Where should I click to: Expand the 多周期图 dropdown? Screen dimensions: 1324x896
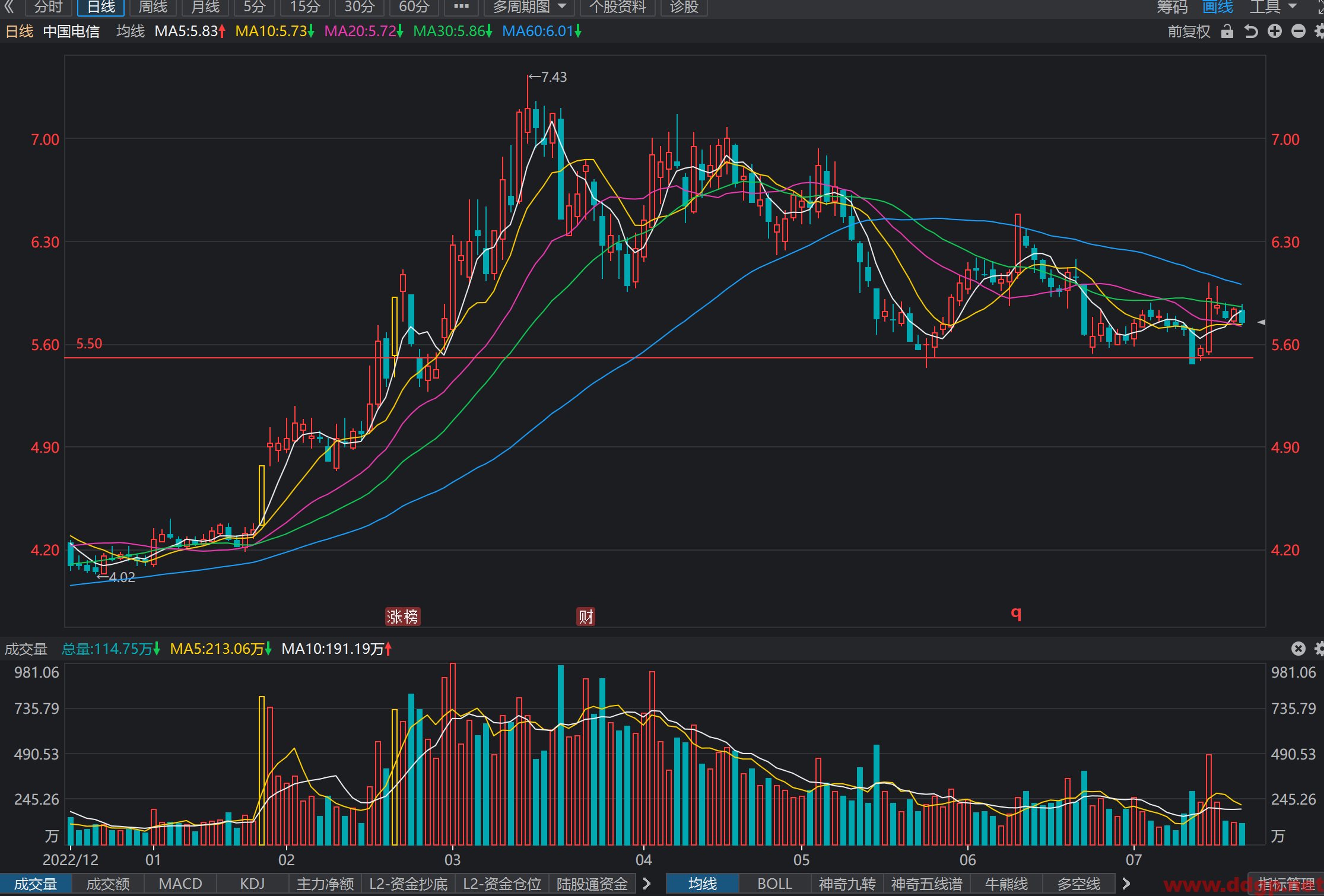[x=529, y=7]
